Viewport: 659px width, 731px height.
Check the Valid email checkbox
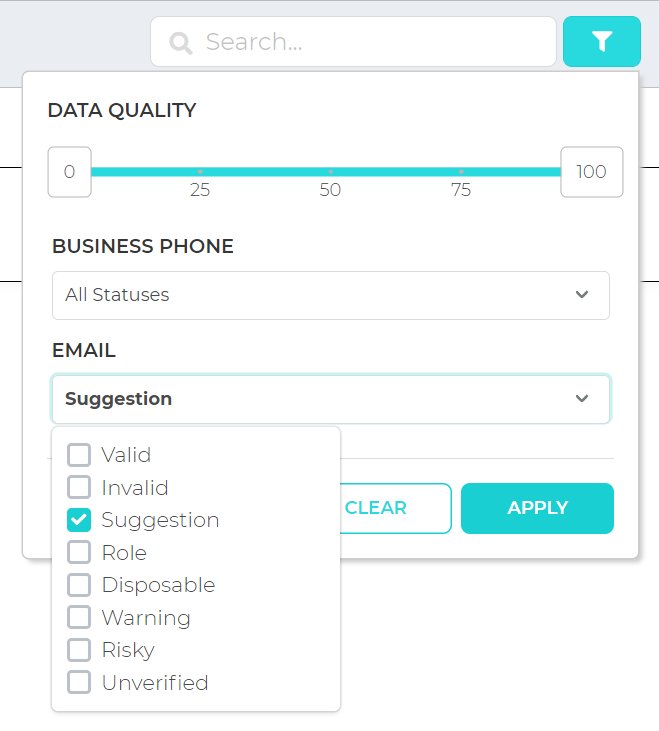(79, 455)
